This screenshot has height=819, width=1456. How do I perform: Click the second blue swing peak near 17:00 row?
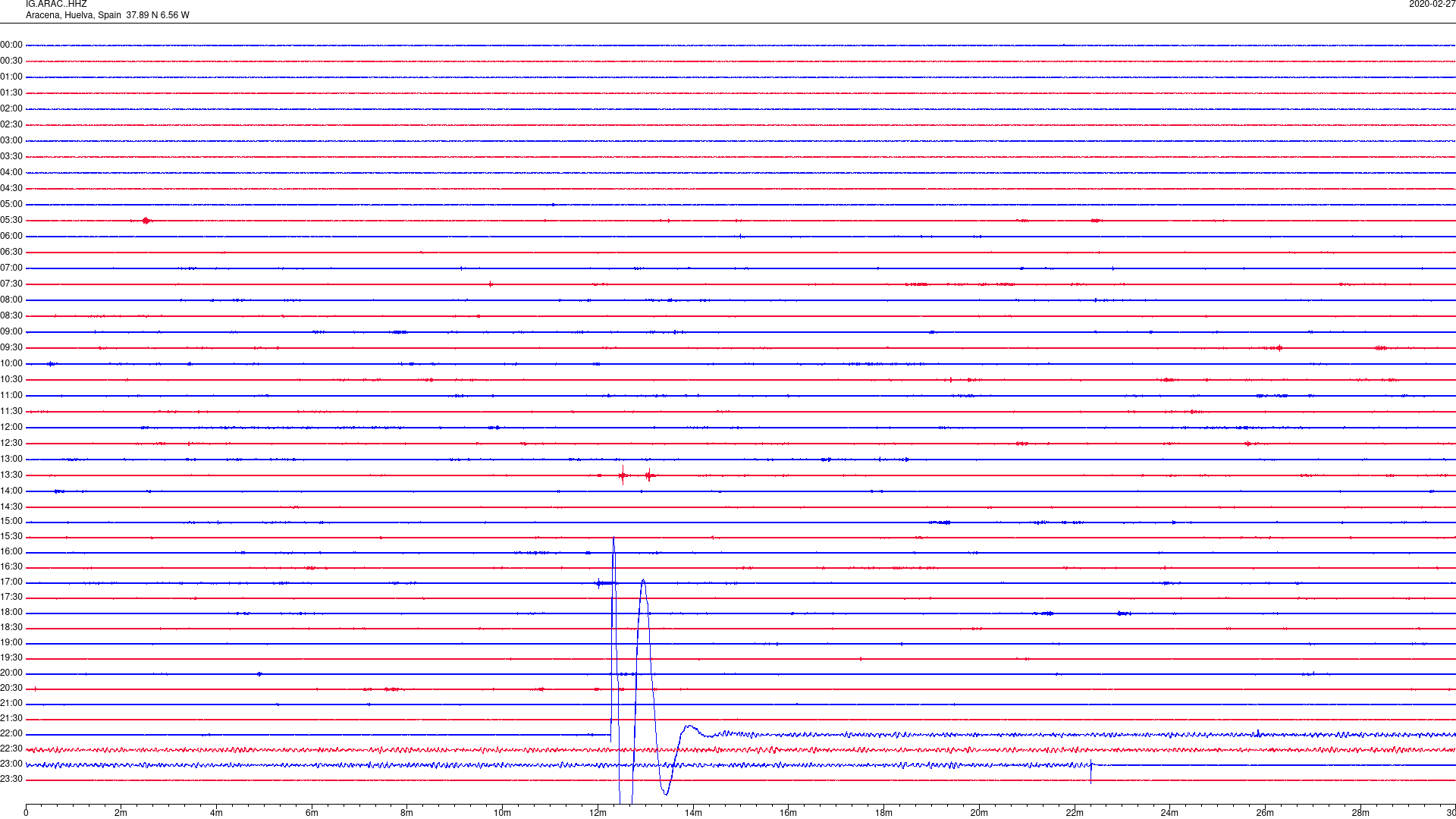point(643,581)
